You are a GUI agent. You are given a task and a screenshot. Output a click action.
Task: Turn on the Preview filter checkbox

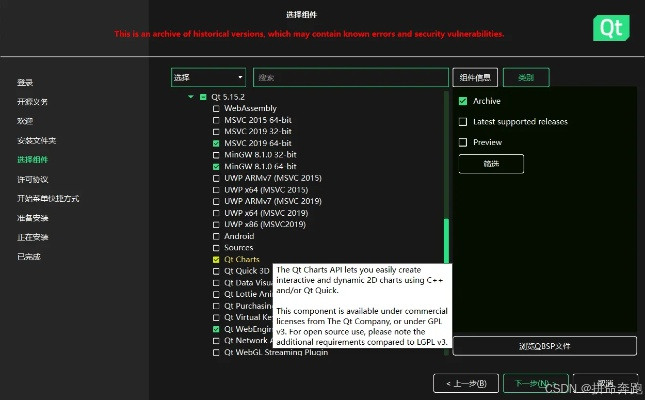click(463, 142)
